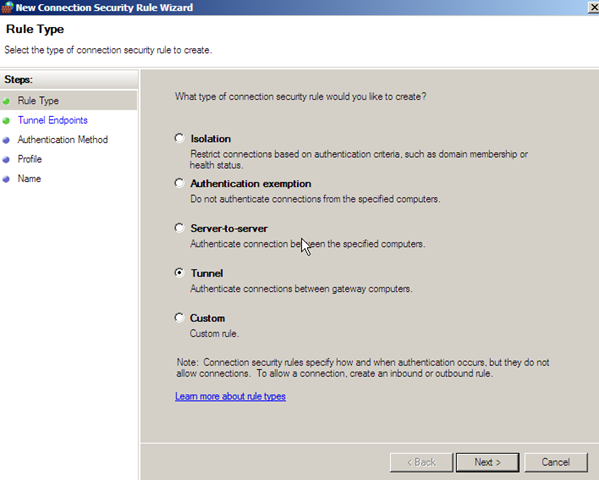This screenshot has height=480, width=599.
Task: Click the firewall wizard title bar icon
Action: point(7,7)
